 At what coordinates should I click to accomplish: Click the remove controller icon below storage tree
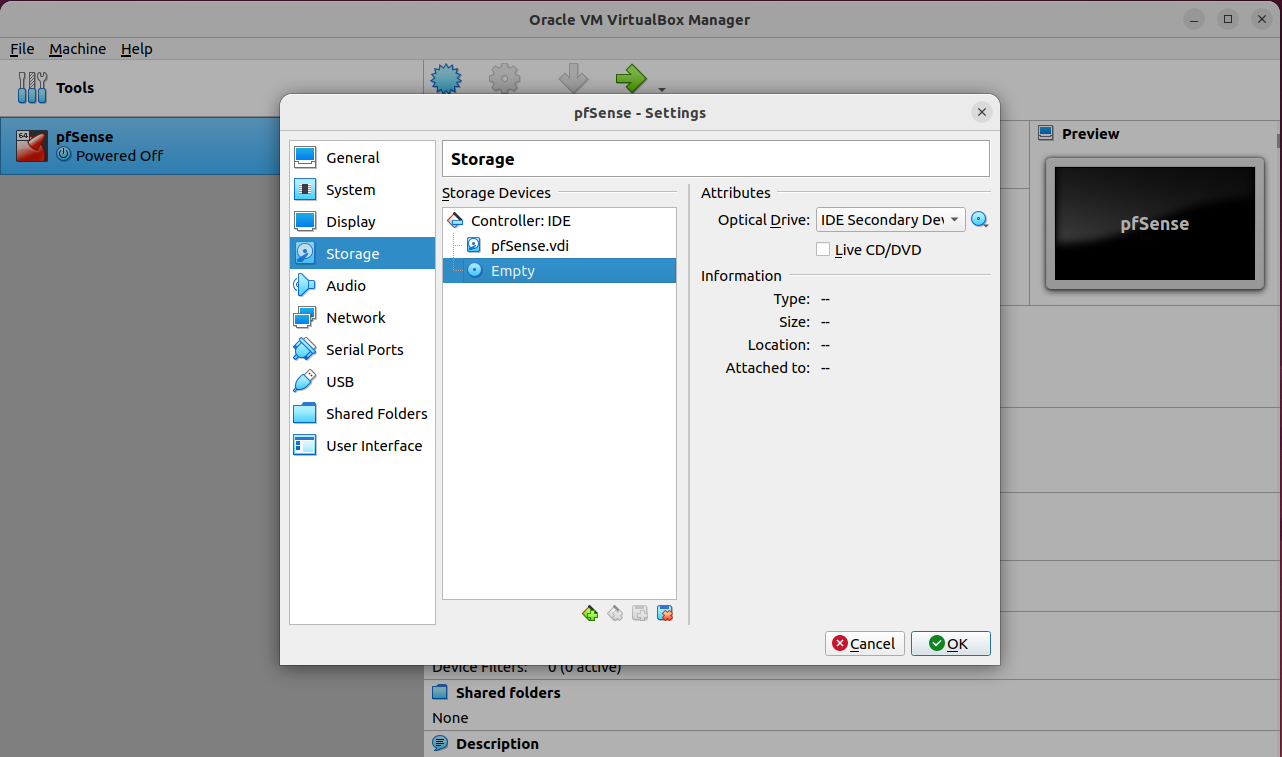click(x=615, y=613)
